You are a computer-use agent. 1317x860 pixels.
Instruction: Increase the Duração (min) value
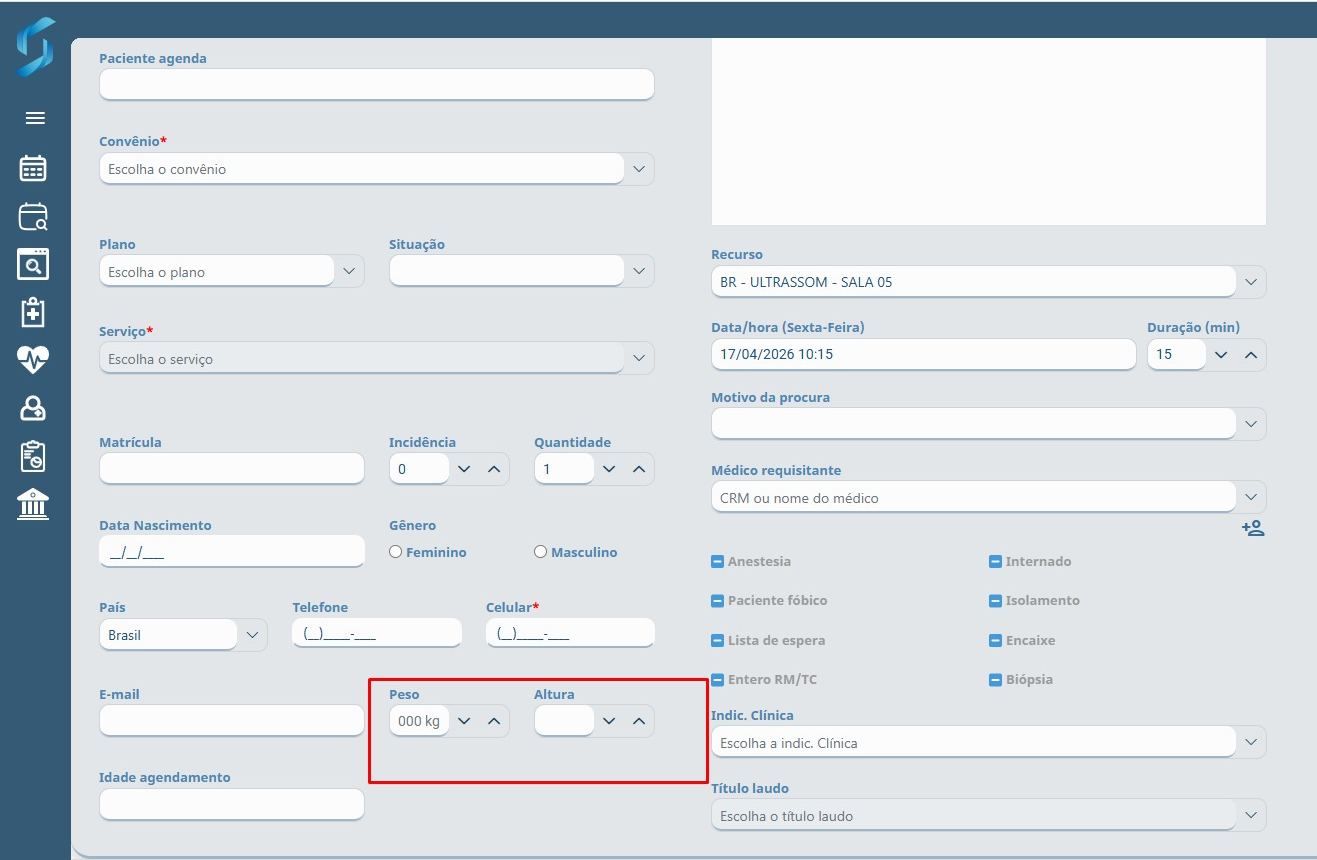point(1250,354)
